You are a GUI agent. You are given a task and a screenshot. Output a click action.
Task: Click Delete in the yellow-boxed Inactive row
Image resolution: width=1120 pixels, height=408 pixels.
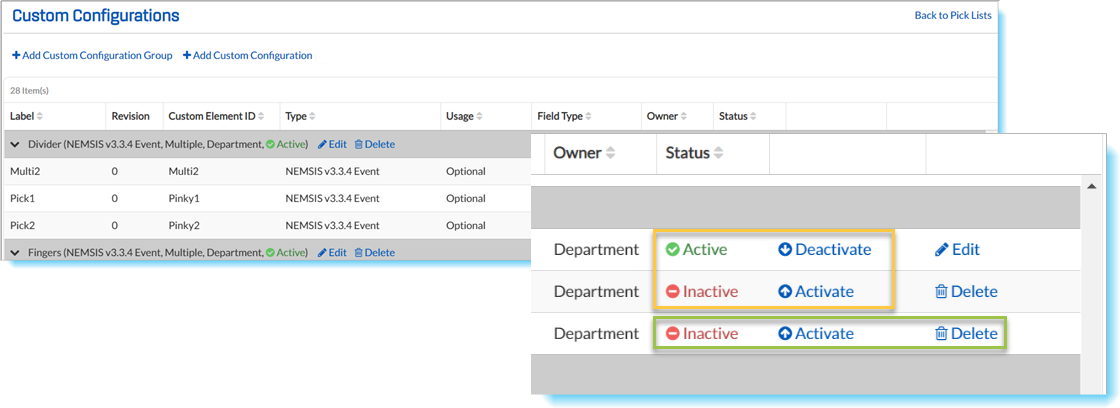[966, 292]
